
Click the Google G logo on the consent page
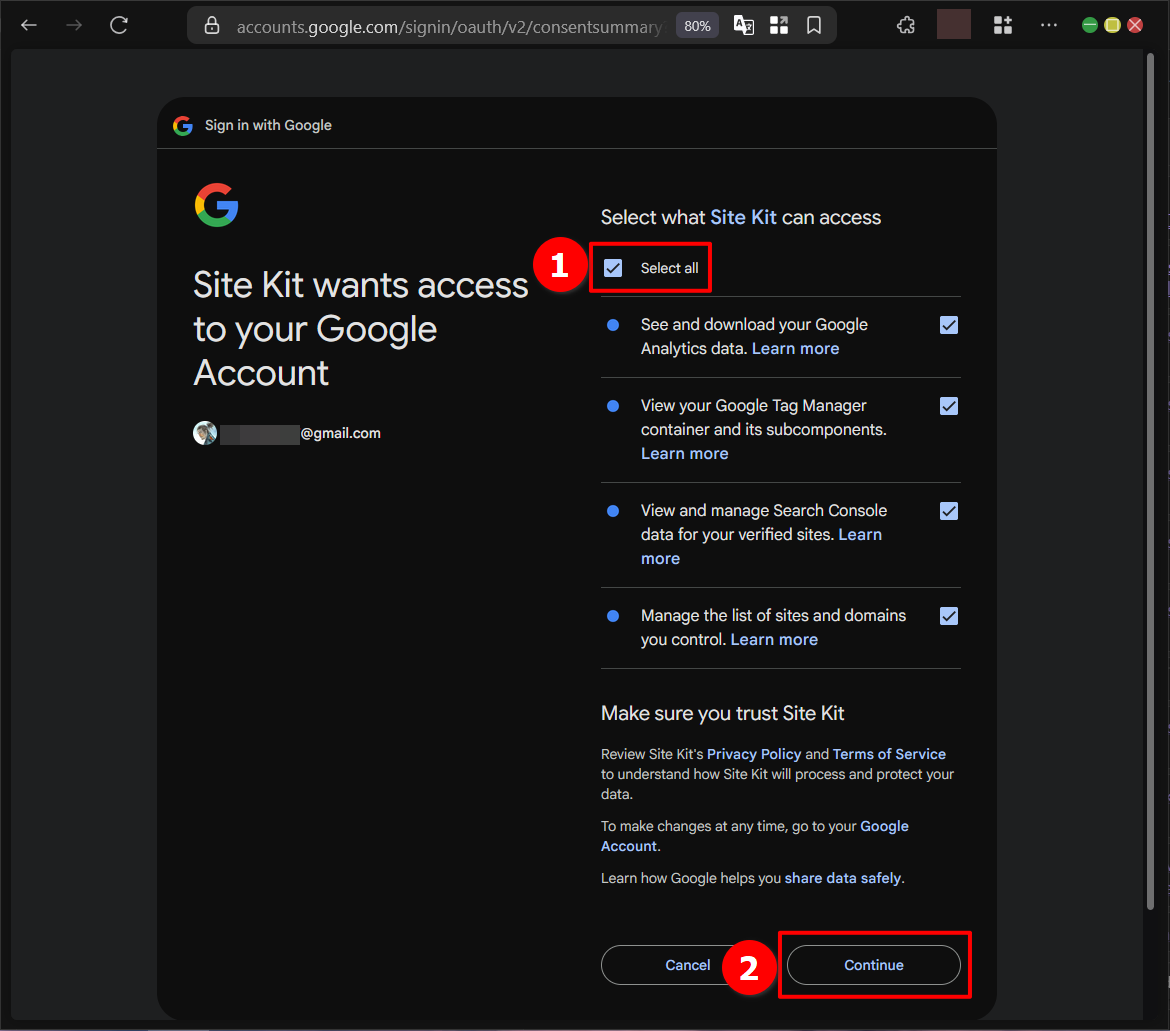[x=216, y=205]
